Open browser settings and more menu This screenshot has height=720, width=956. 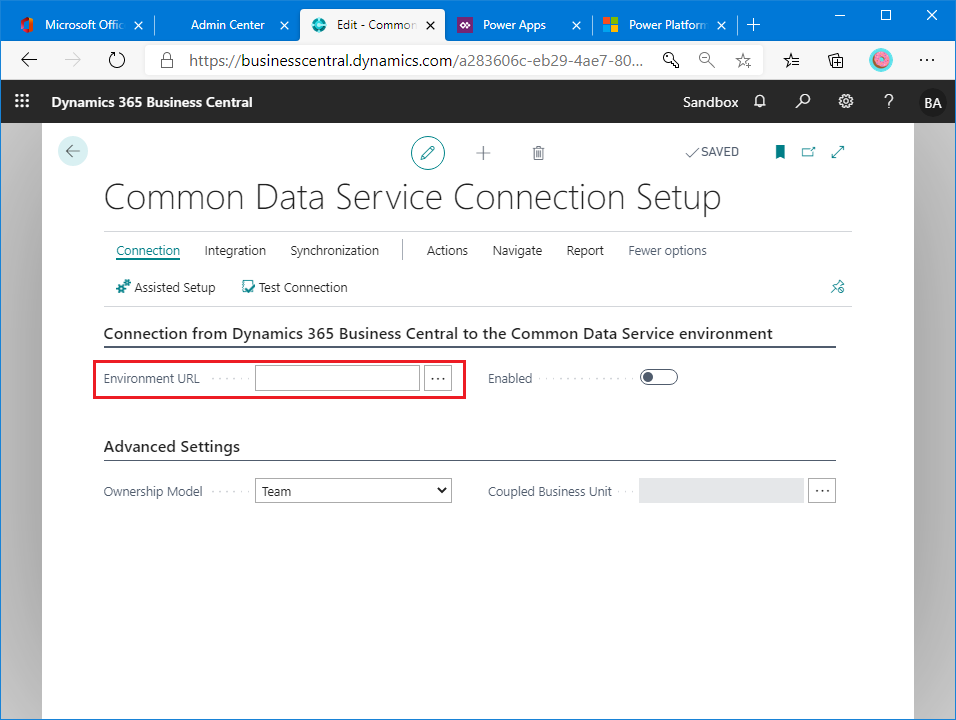click(x=927, y=60)
